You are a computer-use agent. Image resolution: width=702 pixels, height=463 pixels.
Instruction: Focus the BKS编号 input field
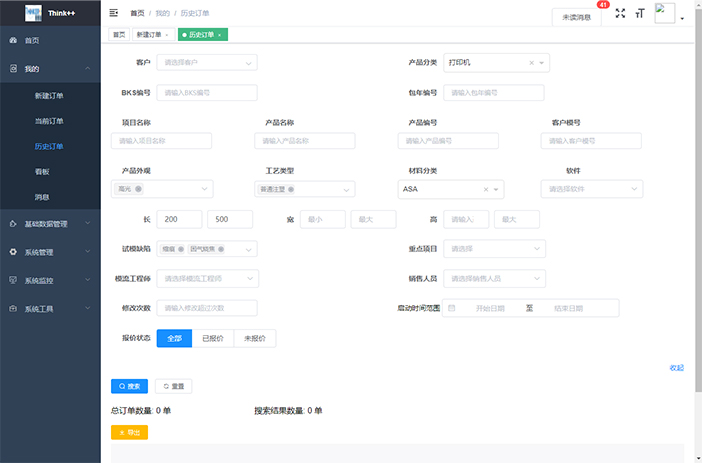[207, 93]
